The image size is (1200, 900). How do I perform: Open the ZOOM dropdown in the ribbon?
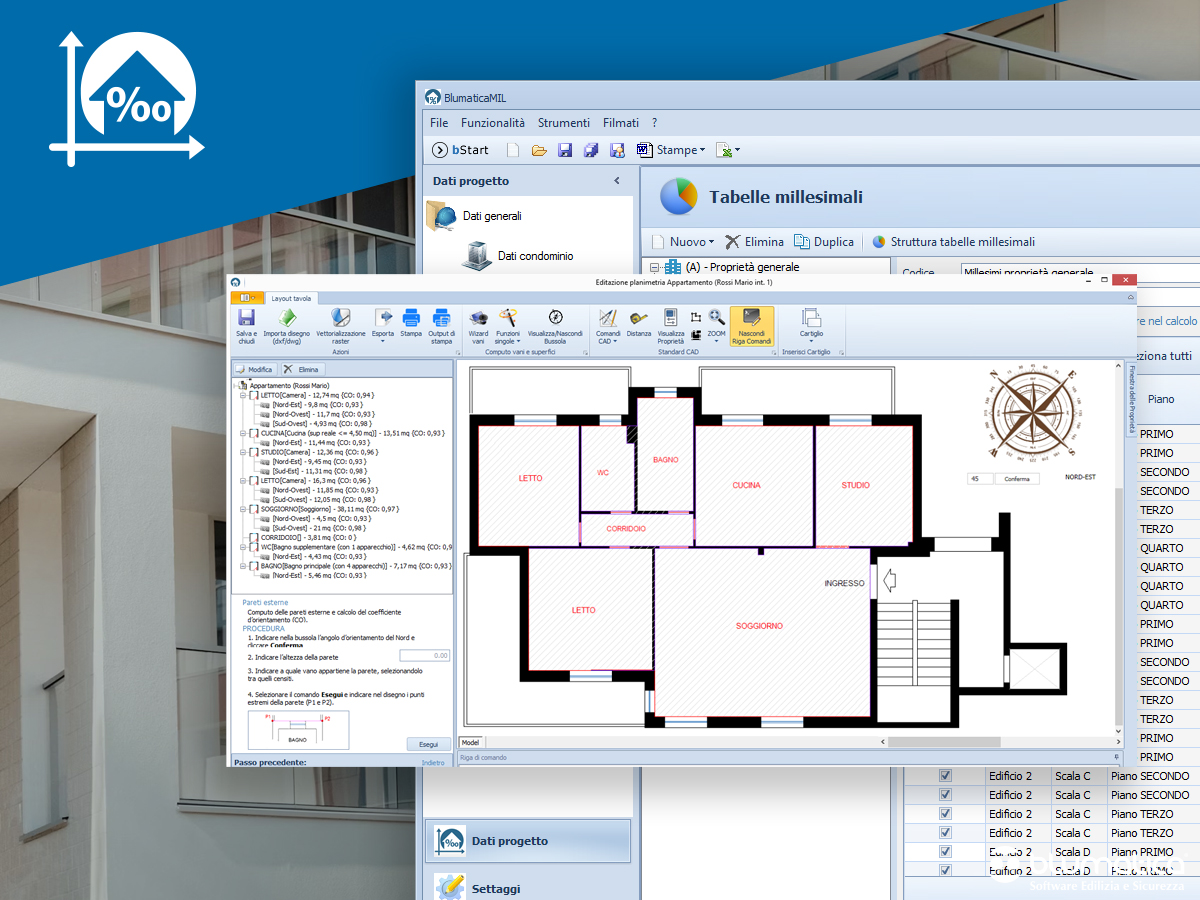[716, 325]
